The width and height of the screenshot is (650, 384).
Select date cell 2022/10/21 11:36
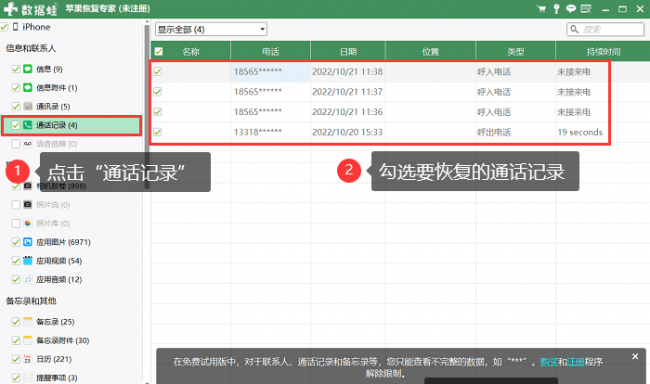347,112
